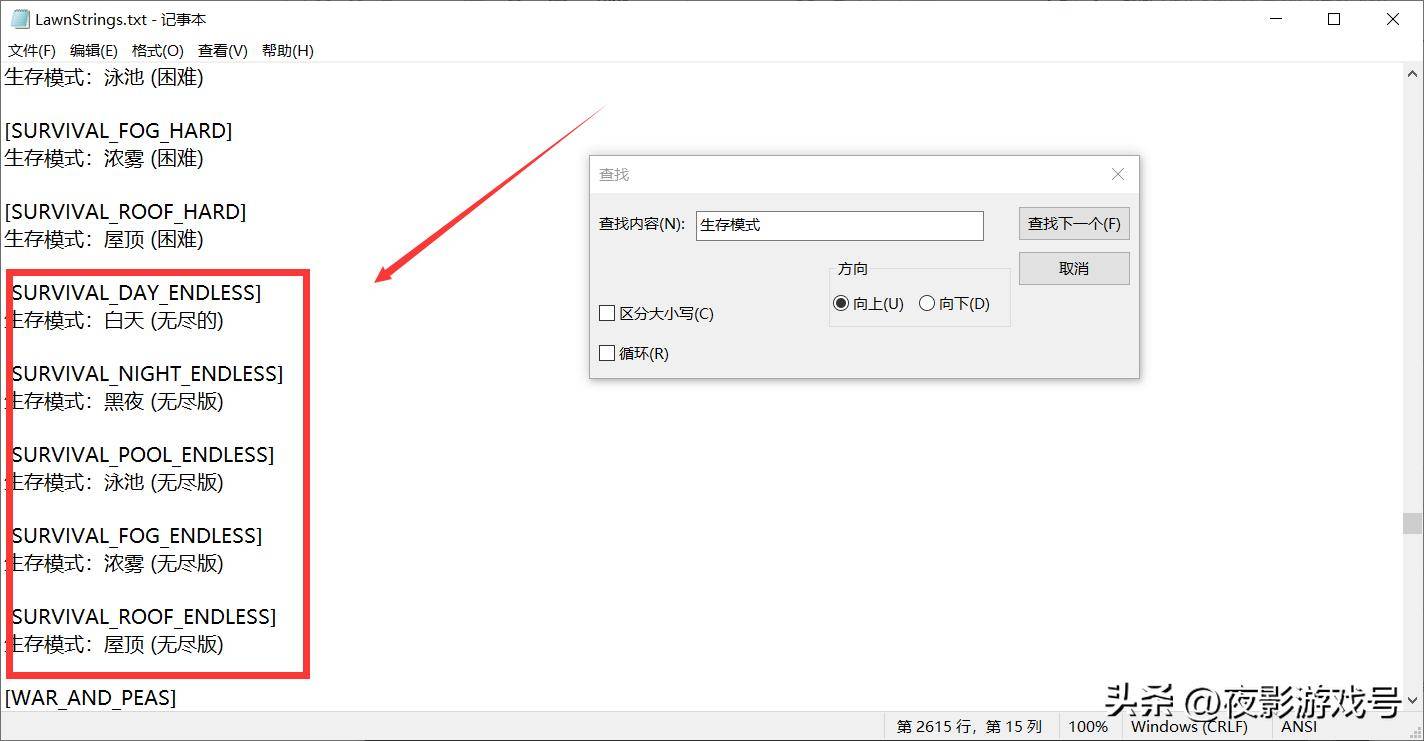Click the 取消 Cancel button
The image size is (1424, 741).
1073,268
